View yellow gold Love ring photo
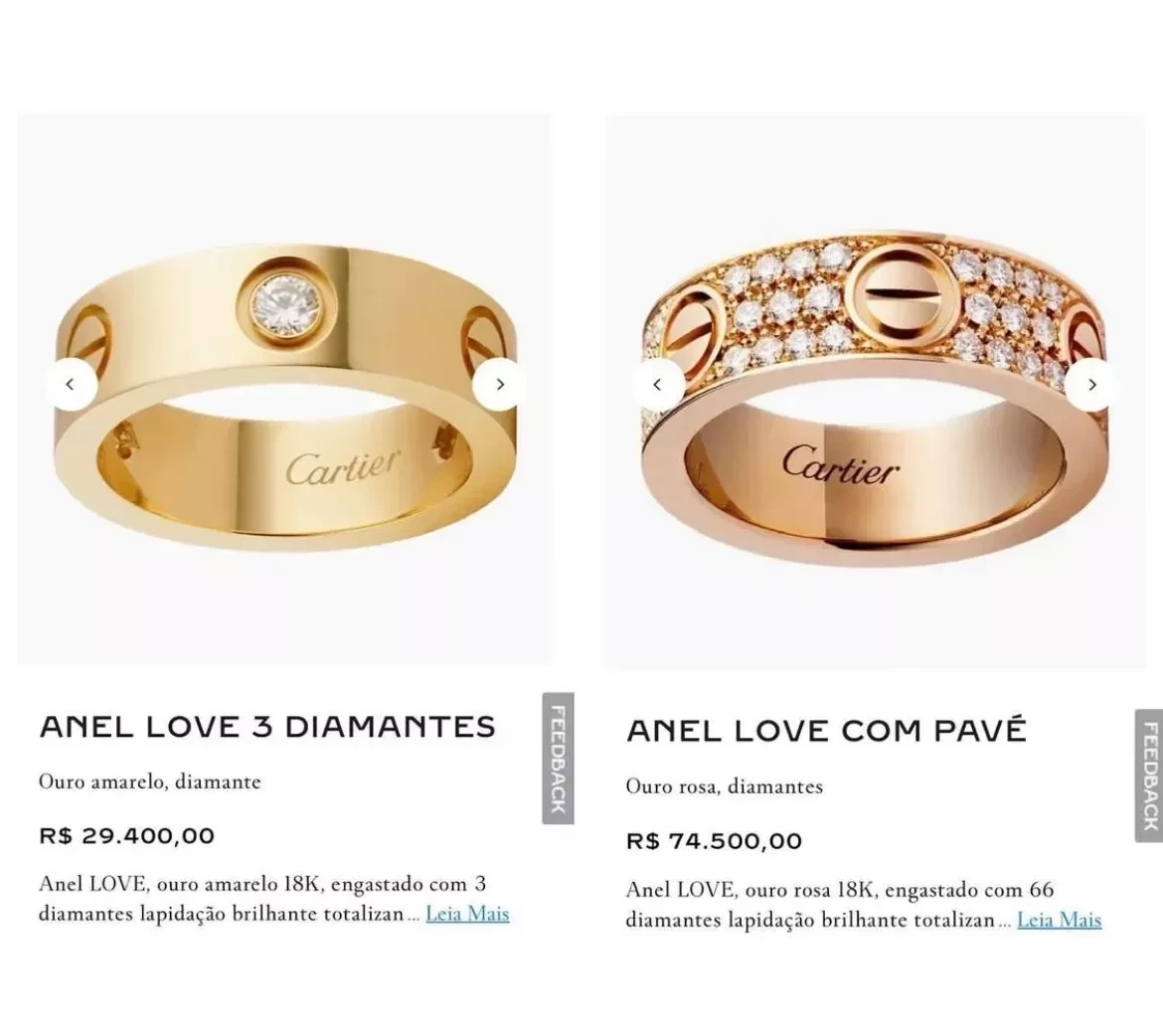Image resolution: width=1163 pixels, height=1036 pixels. pos(285,389)
